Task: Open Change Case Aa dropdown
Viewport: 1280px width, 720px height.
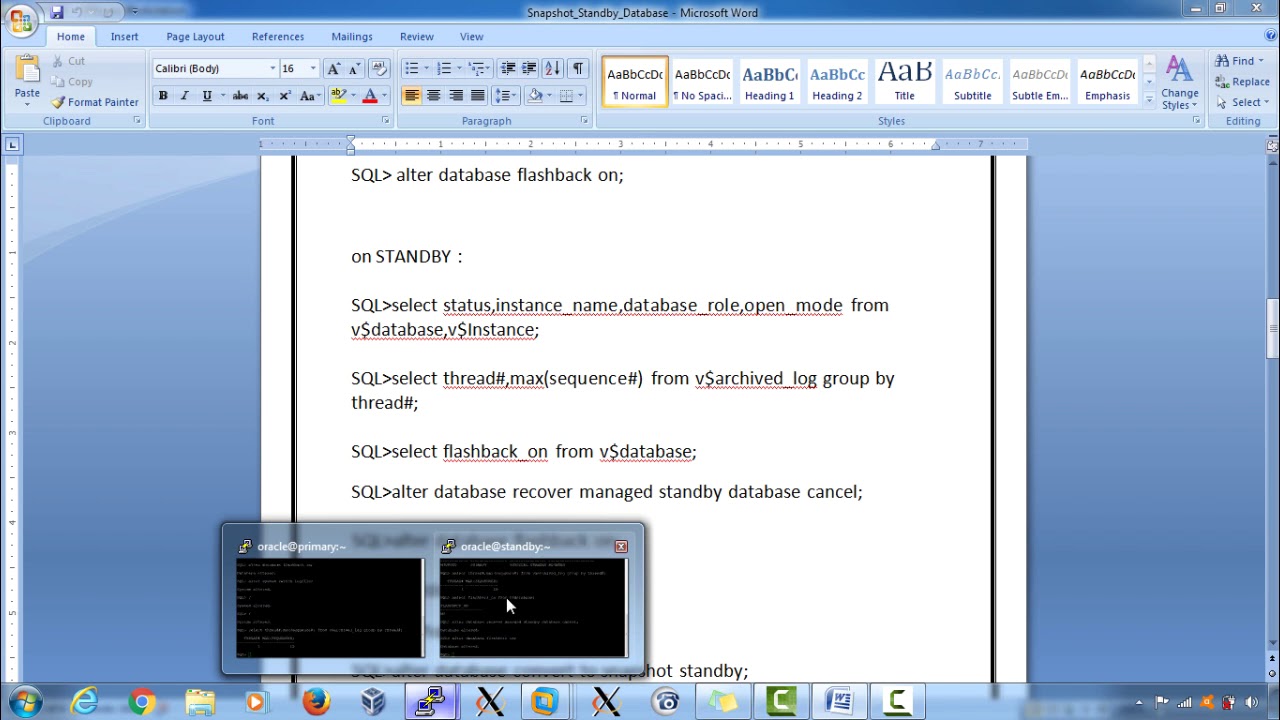Action: tap(309, 96)
